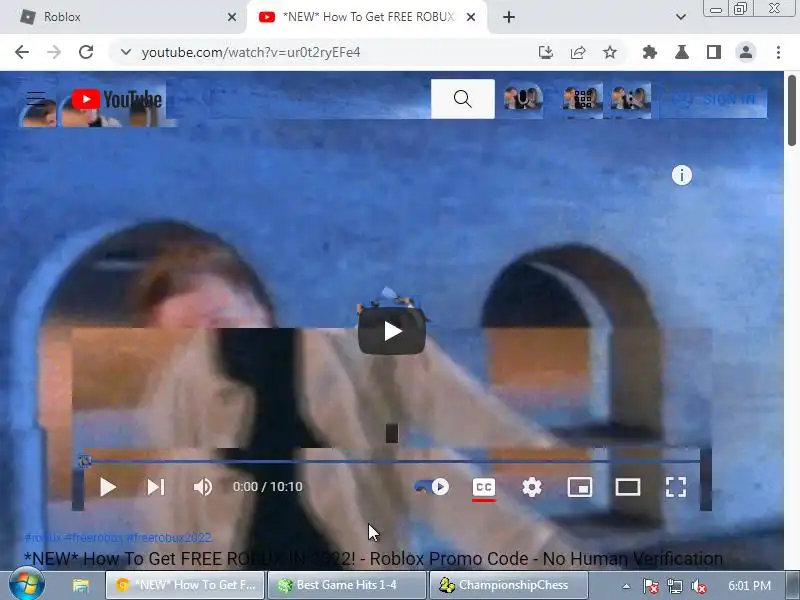Switch to theater mode
Viewport: 800px width, 600px height.
click(628, 487)
